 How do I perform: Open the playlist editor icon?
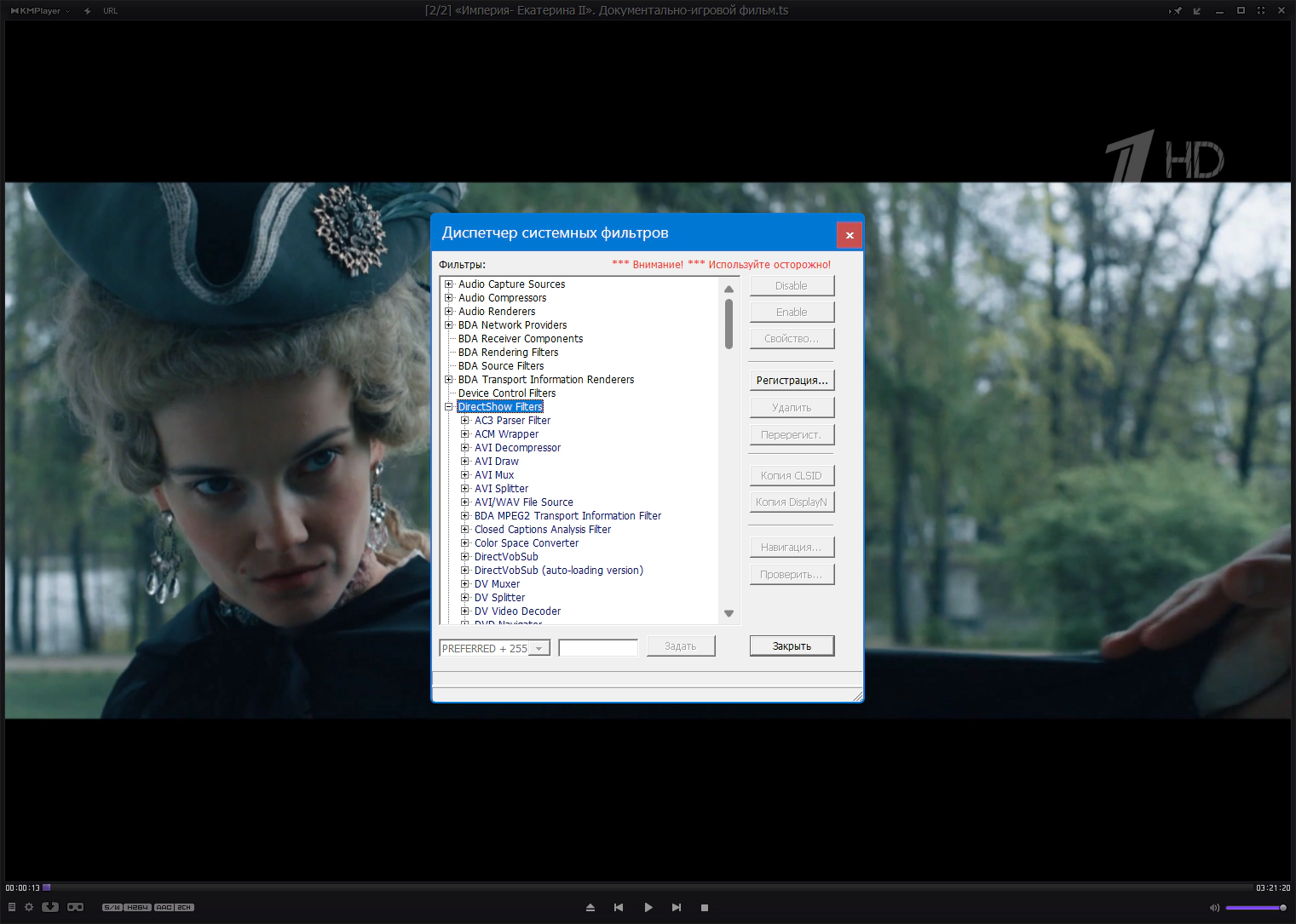click(11, 907)
